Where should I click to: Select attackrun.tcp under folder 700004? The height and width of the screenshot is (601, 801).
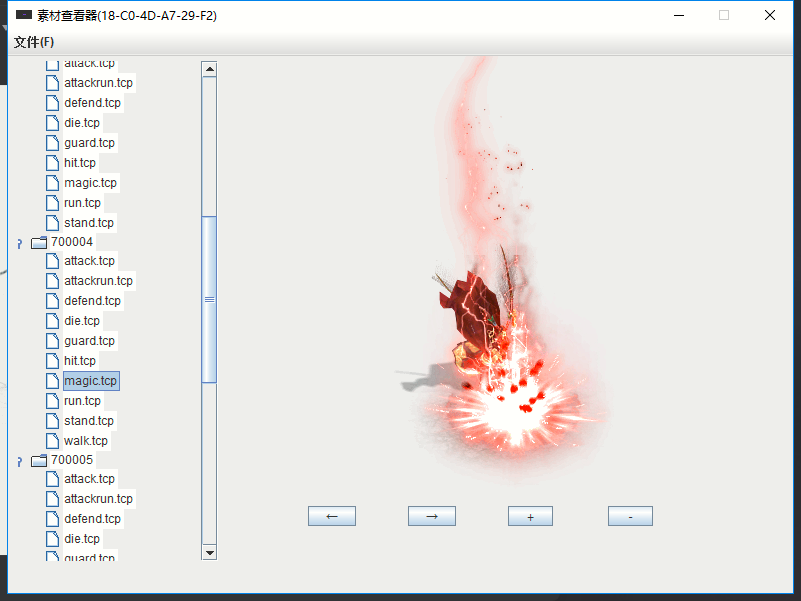98,281
